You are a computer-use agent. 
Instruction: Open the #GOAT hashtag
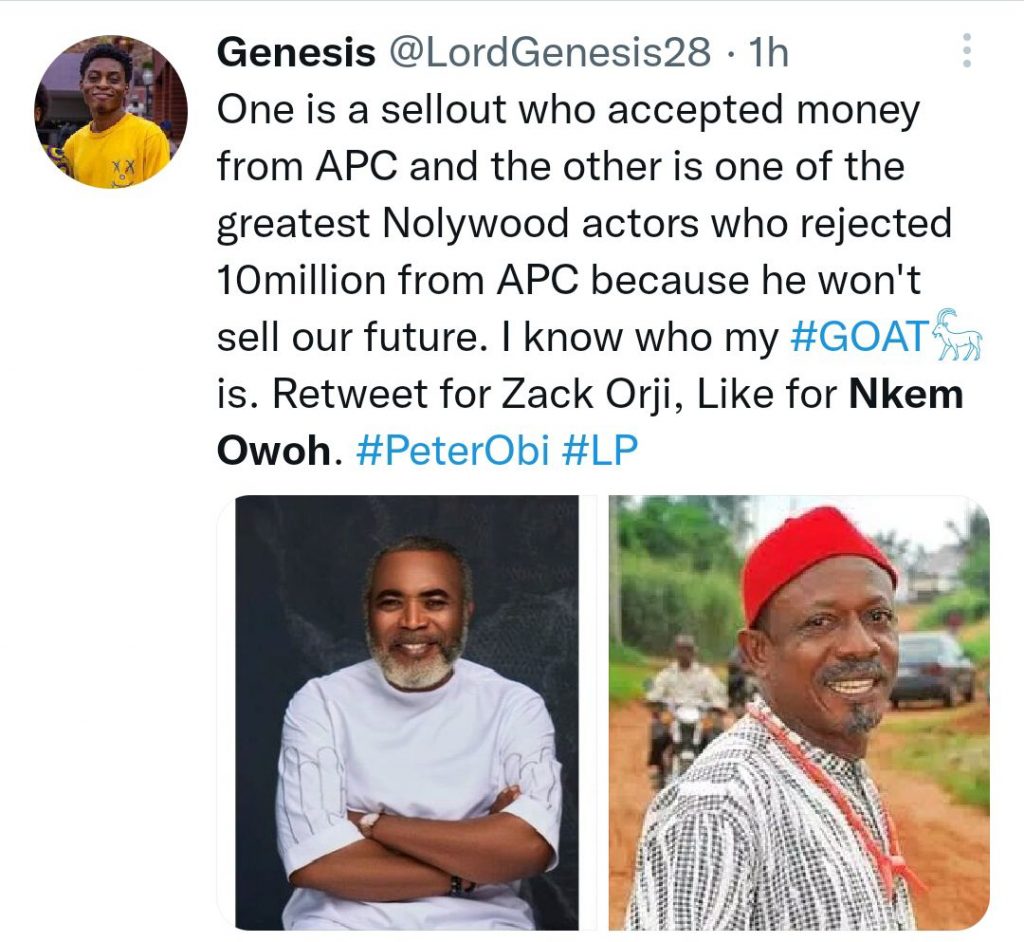(x=860, y=336)
